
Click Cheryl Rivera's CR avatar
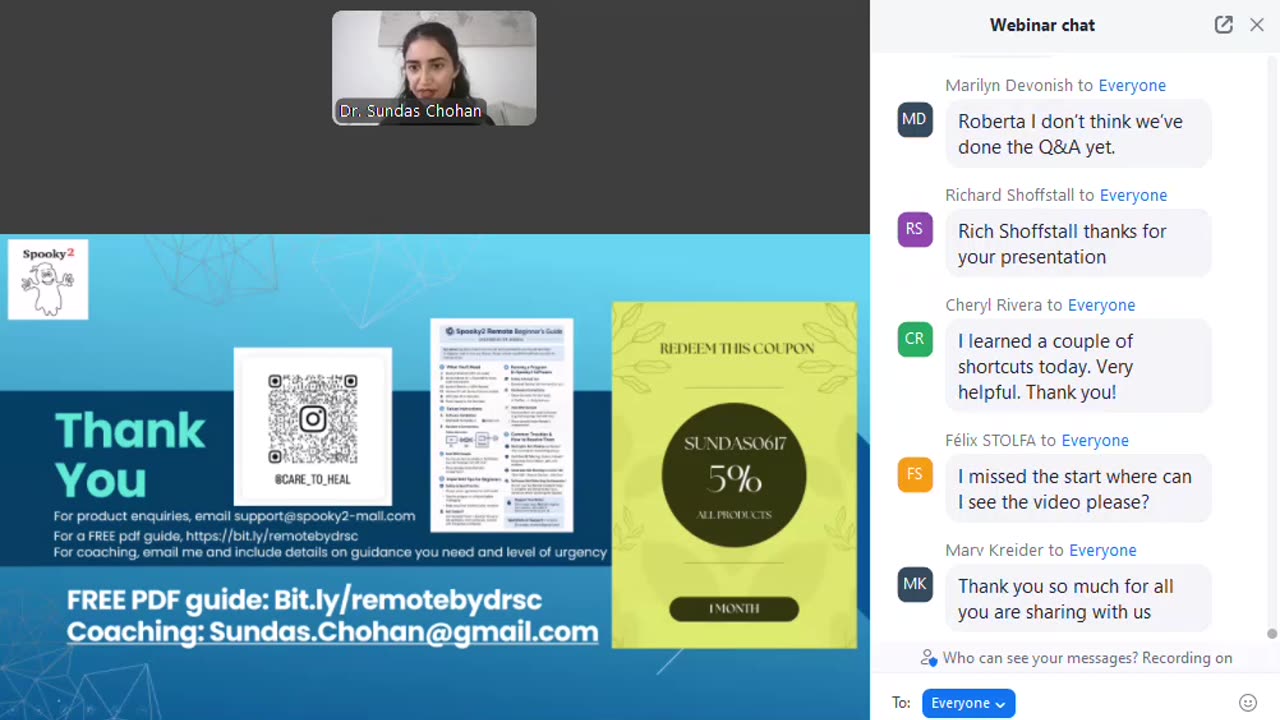click(x=915, y=339)
